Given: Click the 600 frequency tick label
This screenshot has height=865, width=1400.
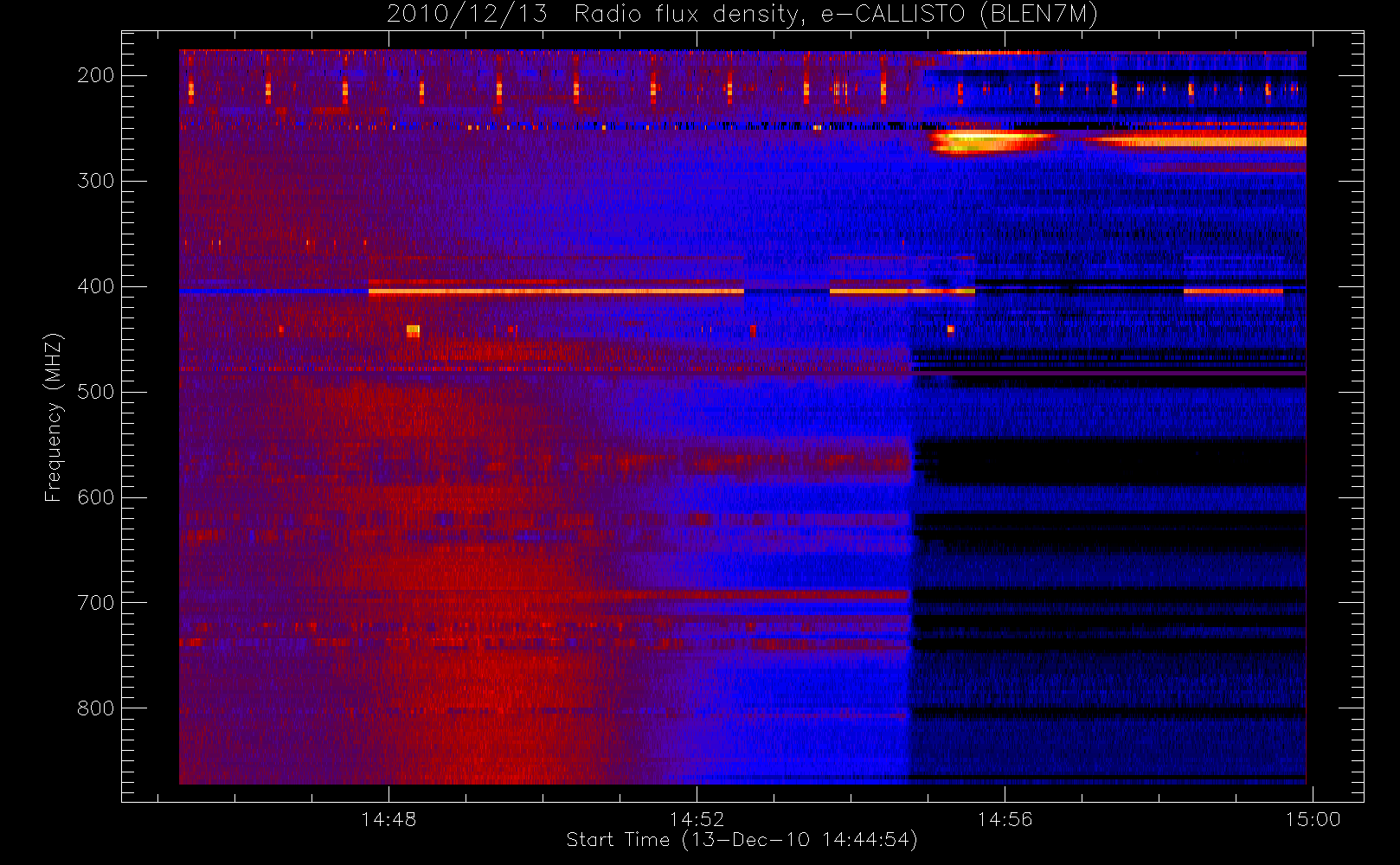Looking at the screenshot, I should (96, 497).
